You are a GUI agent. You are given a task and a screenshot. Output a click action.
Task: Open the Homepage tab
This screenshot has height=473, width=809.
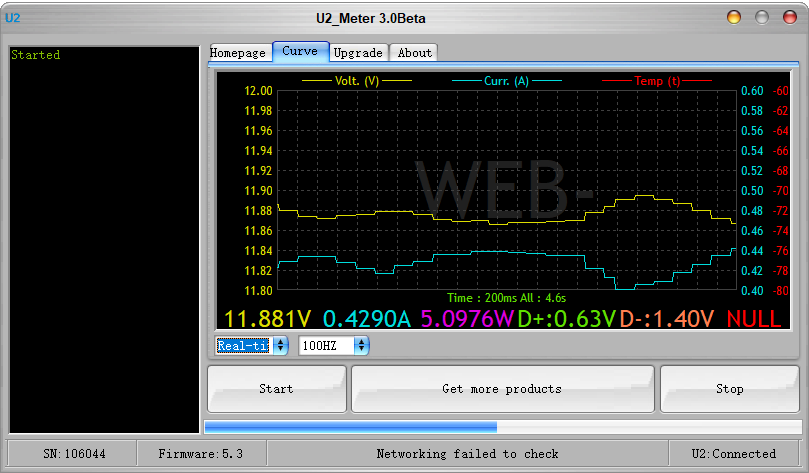[x=238, y=53]
